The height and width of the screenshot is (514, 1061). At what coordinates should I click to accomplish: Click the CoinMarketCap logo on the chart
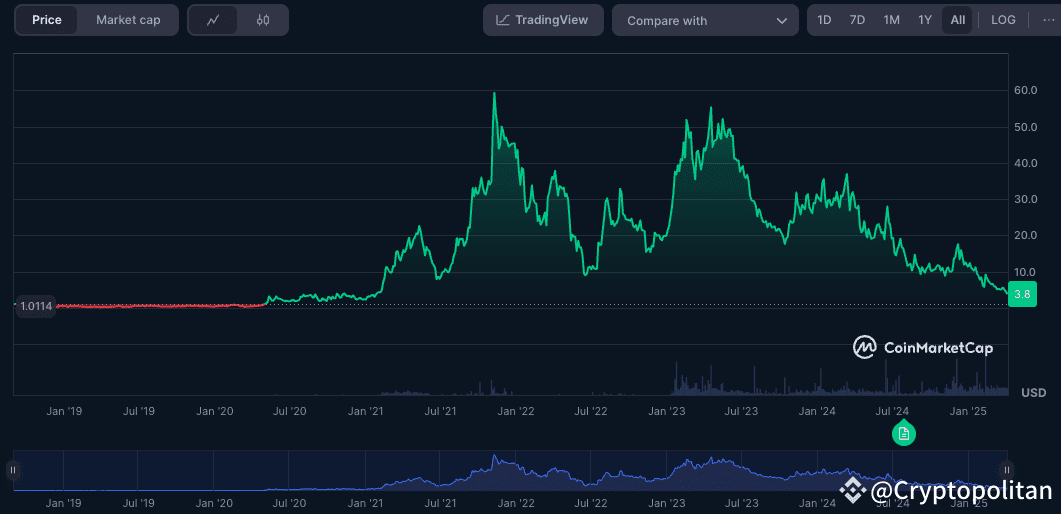tap(922, 348)
